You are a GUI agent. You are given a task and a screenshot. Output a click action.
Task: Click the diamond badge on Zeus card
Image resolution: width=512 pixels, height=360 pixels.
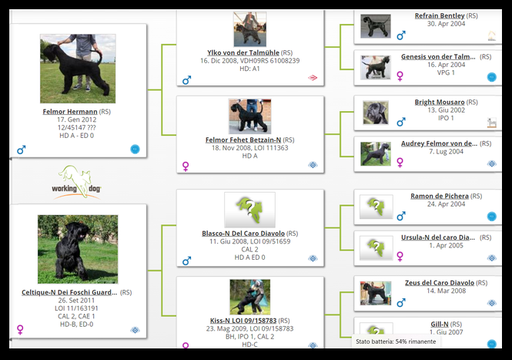[x=492, y=303]
